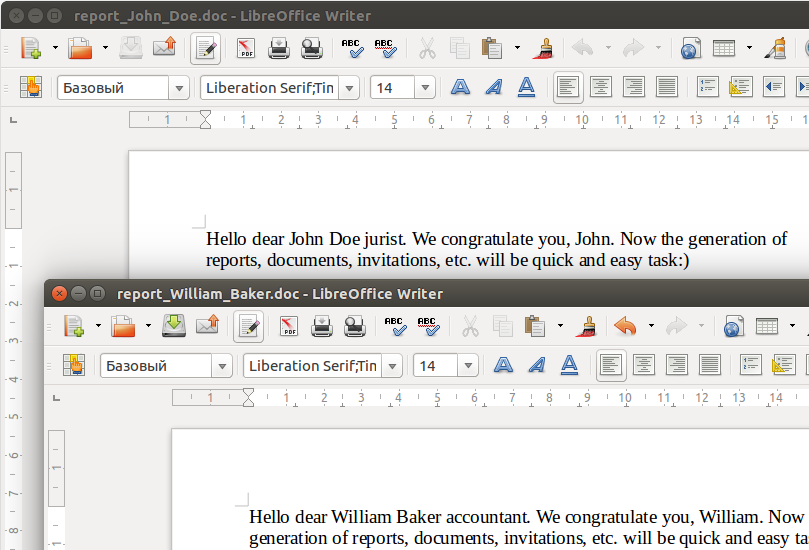Align right in John_Doe window
Image resolution: width=809 pixels, height=550 pixels.
pos(634,87)
